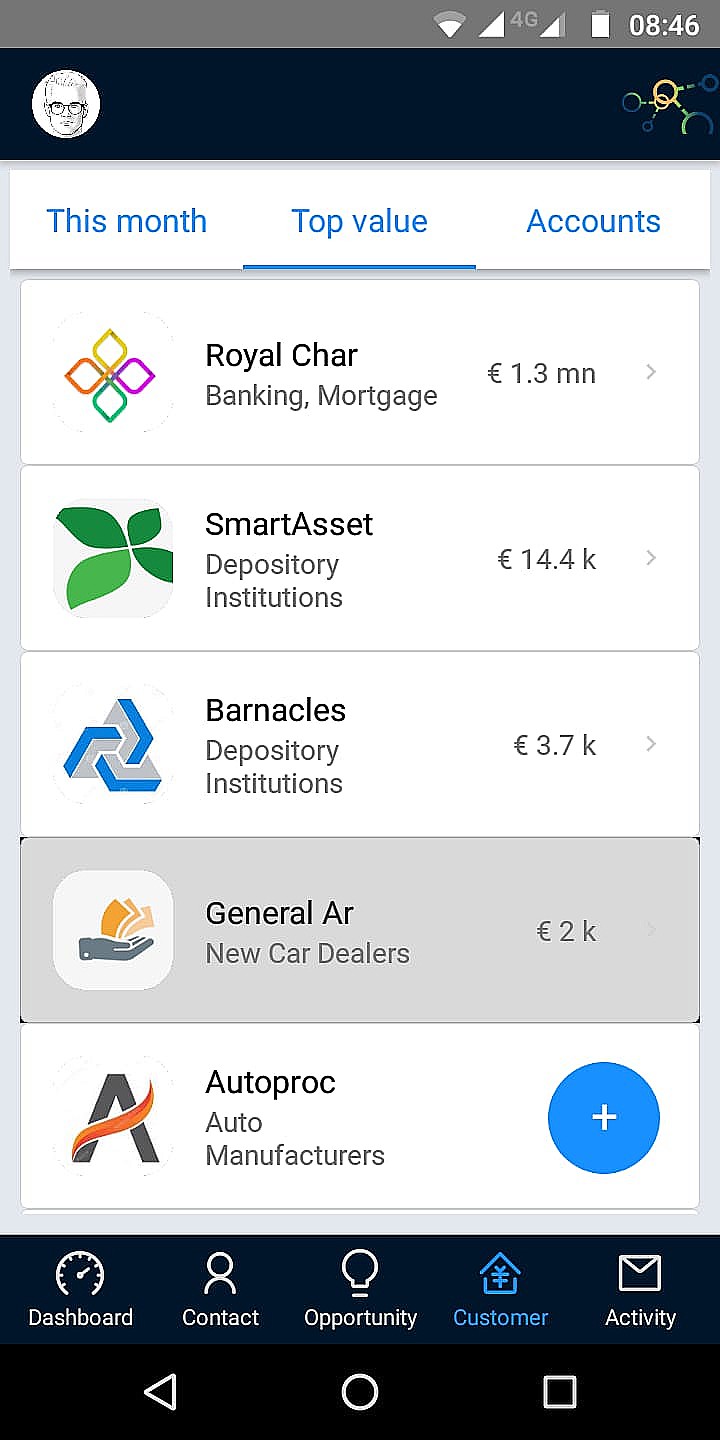Switch to the Accounts tab
This screenshot has width=720, height=1440.
(x=594, y=221)
